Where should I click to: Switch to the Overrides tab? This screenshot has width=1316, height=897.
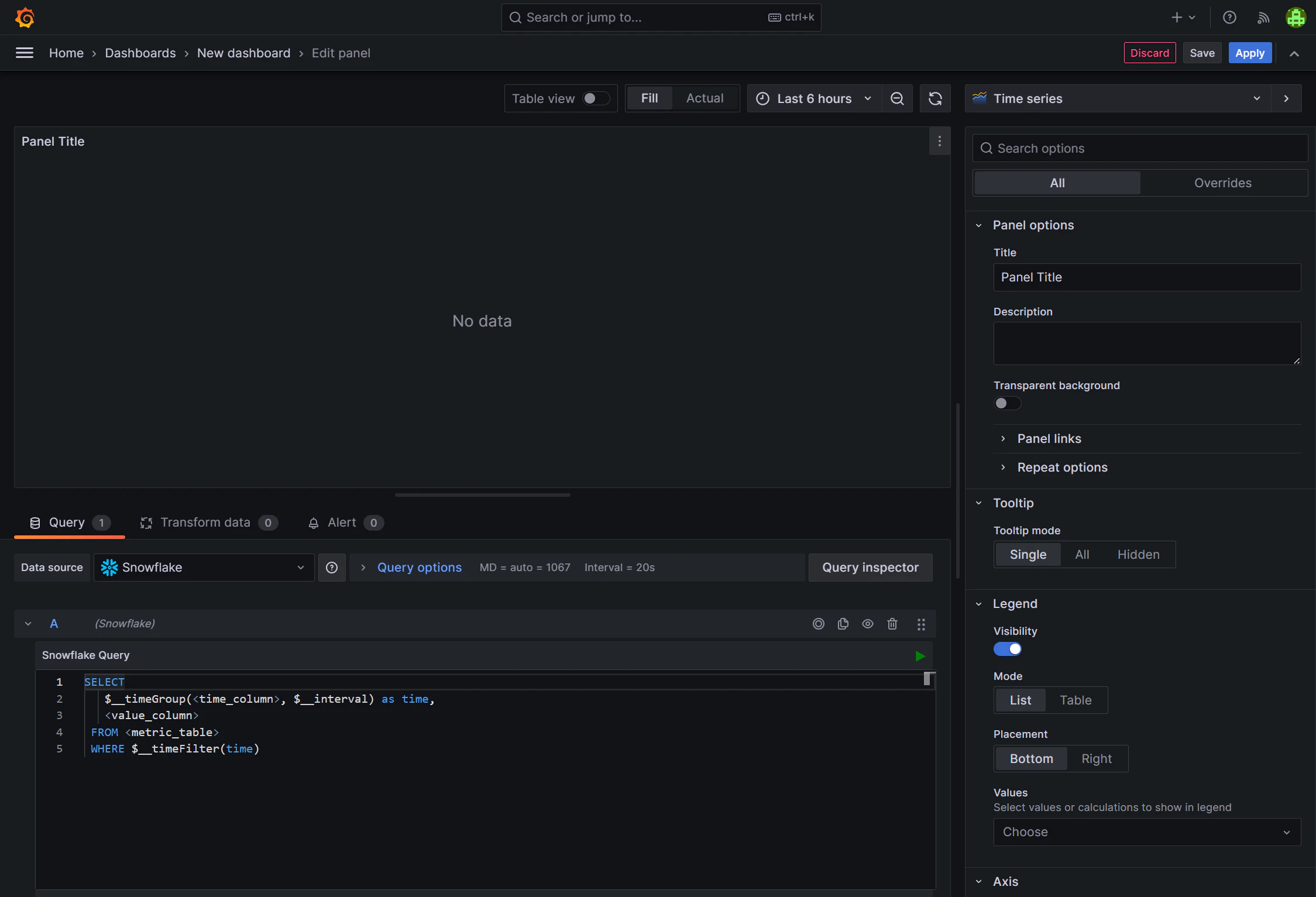(x=1222, y=183)
